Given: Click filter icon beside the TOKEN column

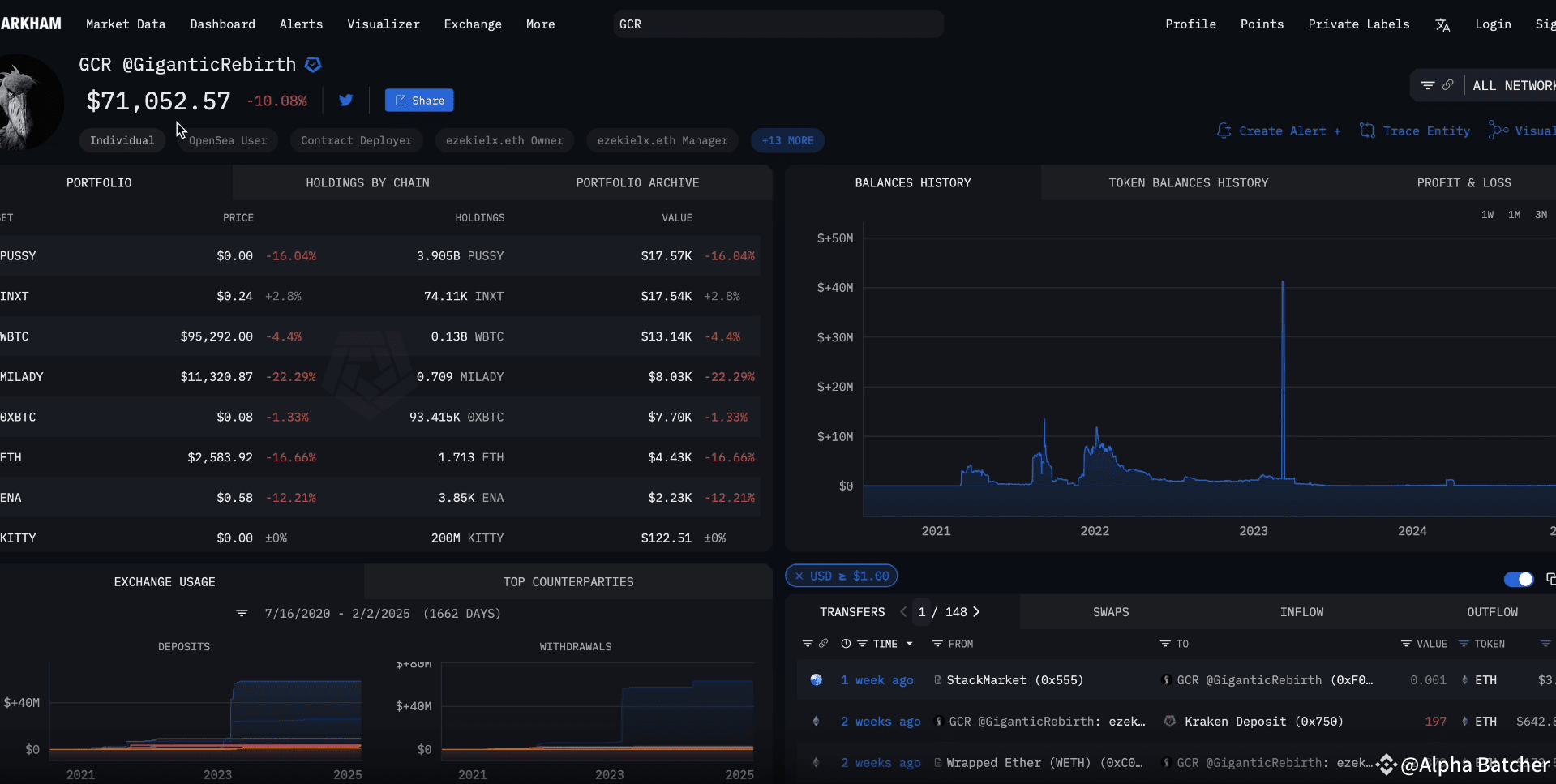Looking at the screenshot, I should (x=1464, y=644).
